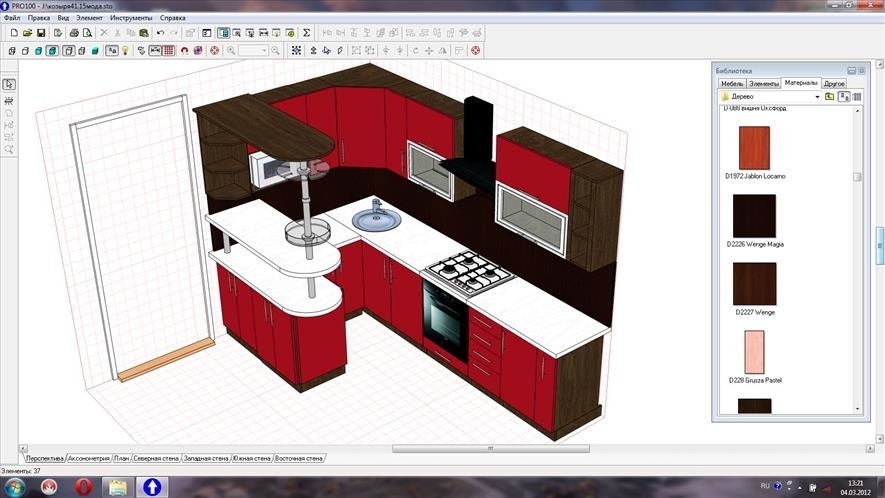The width and height of the screenshot is (885, 498).
Task: Click library scrollbar down arrow
Action: coord(858,409)
